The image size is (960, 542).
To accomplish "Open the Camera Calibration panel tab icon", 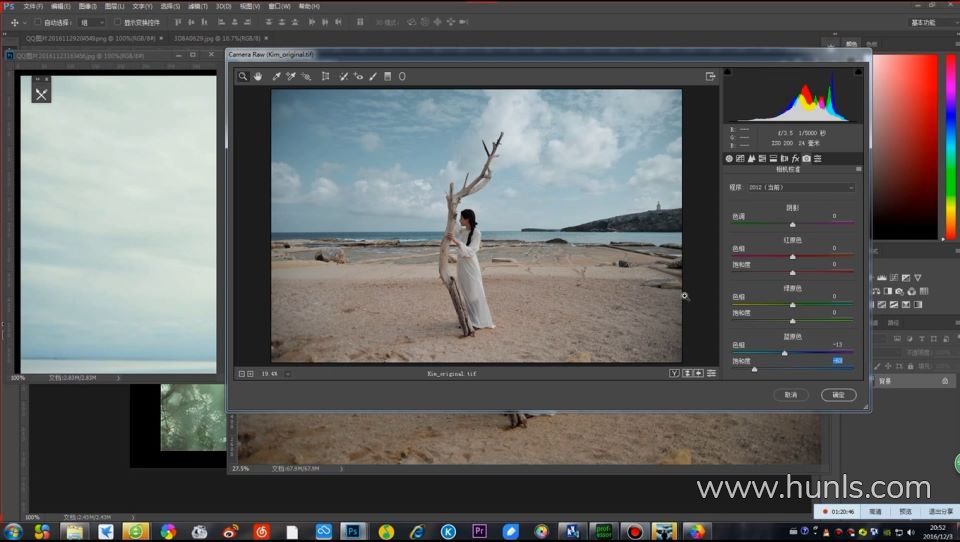I will pyautogui.click(x=806, y=159).
